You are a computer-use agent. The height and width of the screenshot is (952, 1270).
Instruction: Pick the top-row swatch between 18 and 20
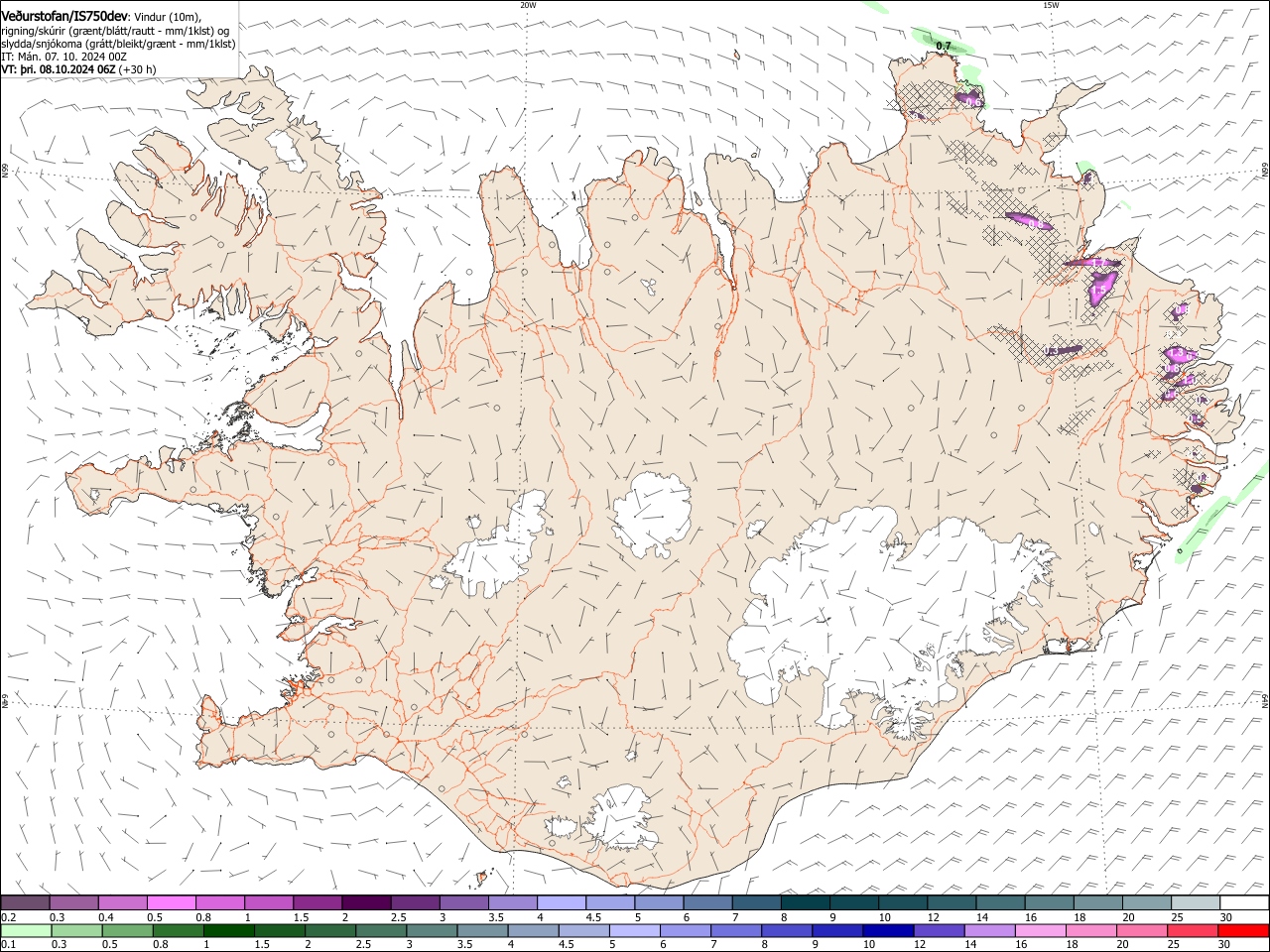coord(1097,902)
